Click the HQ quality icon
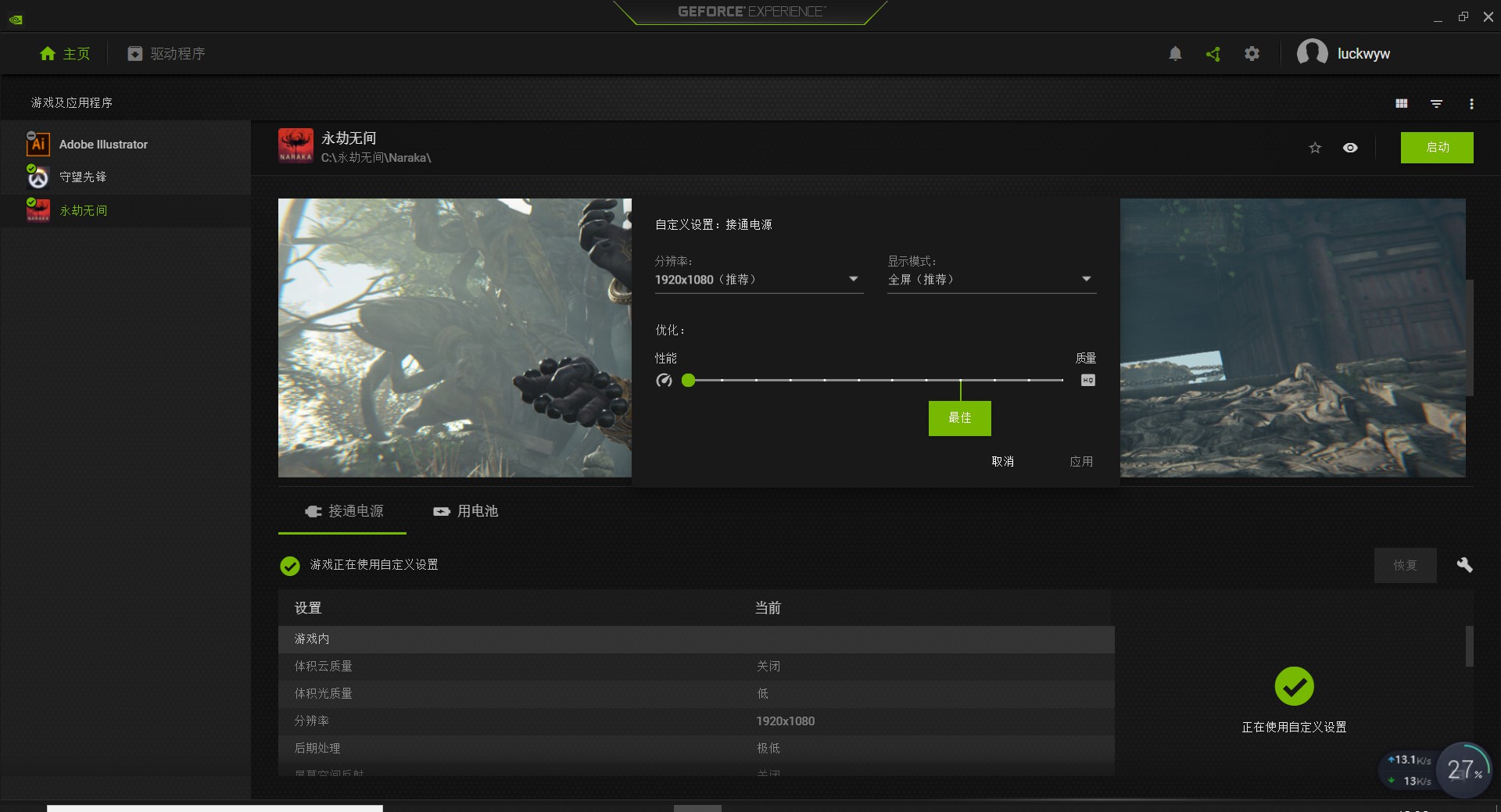 click(x=1088, y=381)
